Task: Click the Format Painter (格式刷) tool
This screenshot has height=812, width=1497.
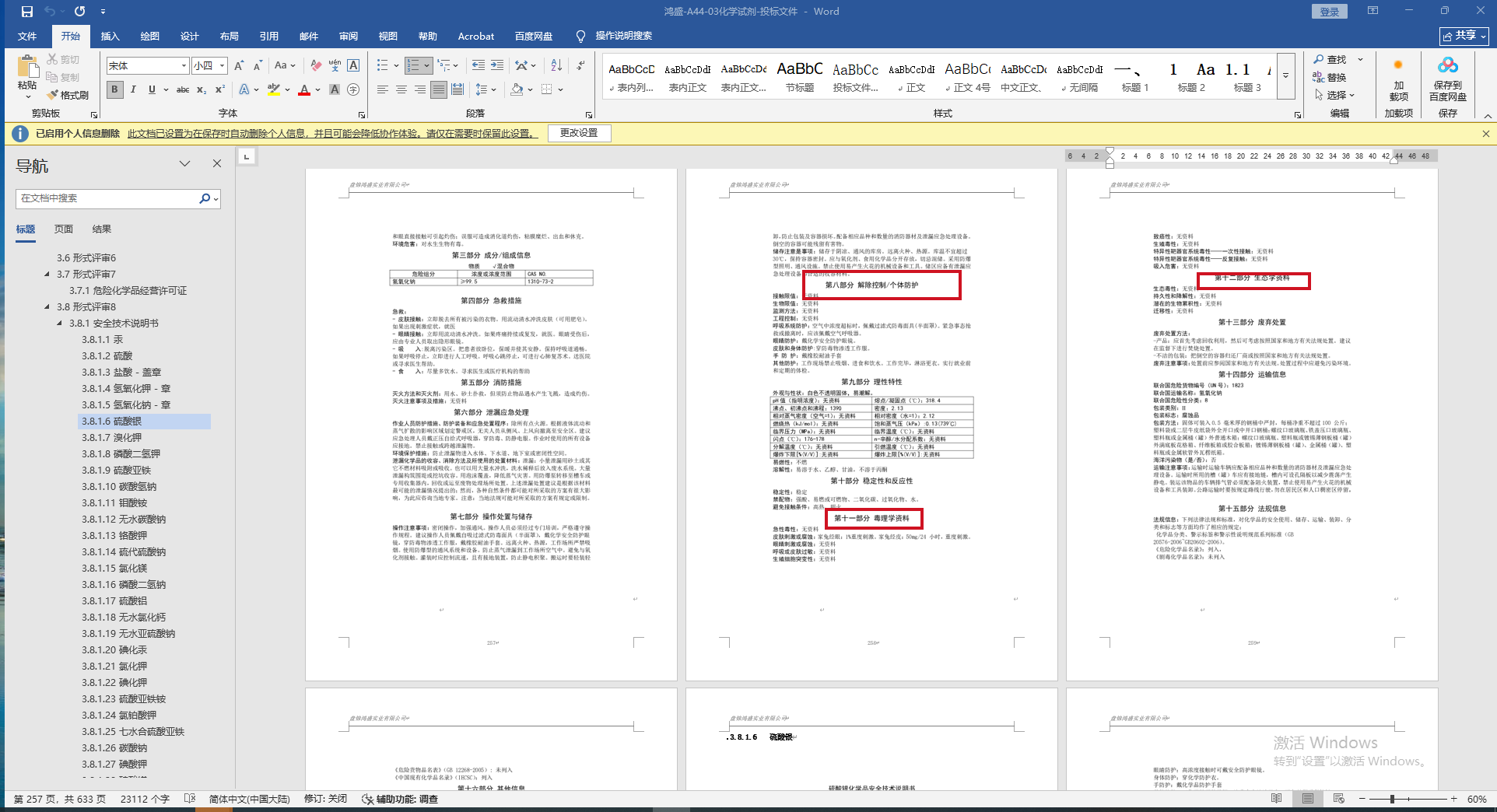Action: pyautogui.click(x=68, y=95)
